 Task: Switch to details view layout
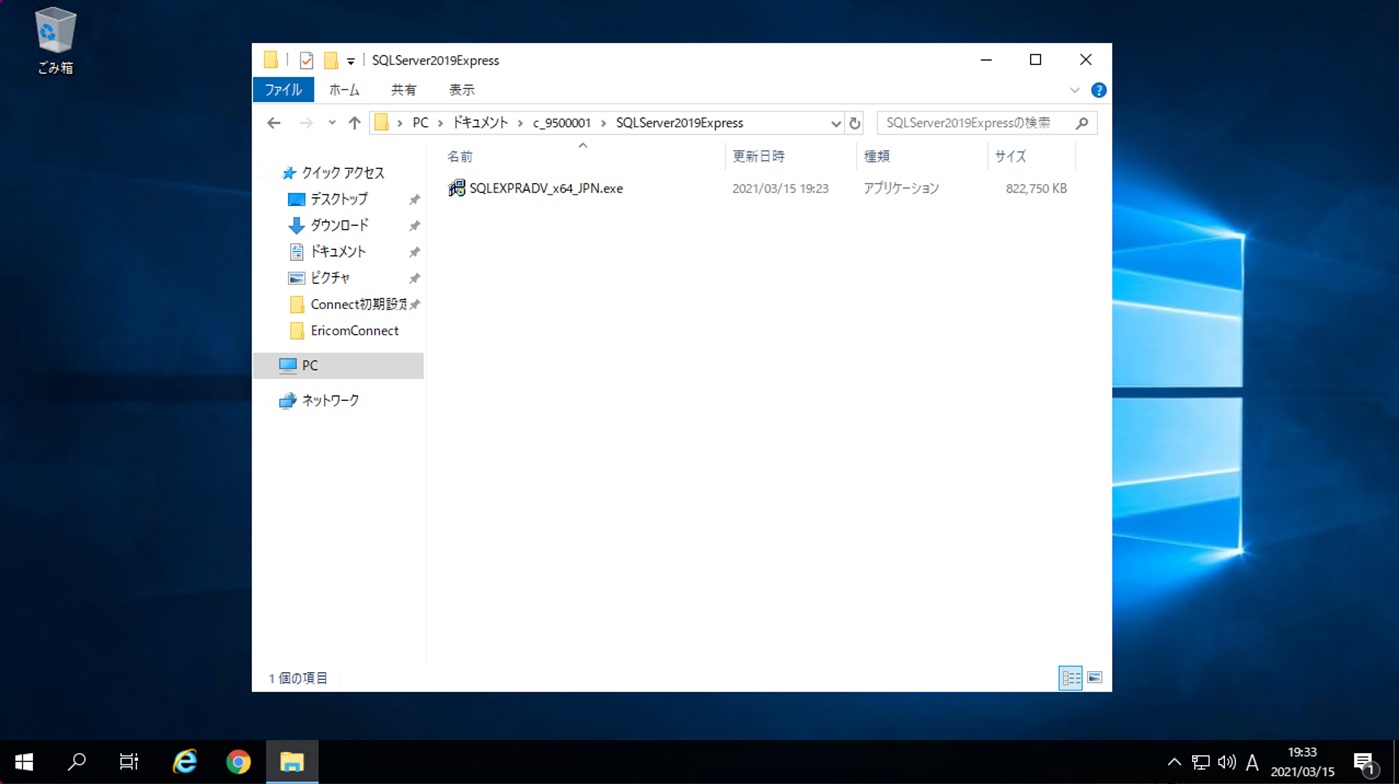tap(1070, 678)
